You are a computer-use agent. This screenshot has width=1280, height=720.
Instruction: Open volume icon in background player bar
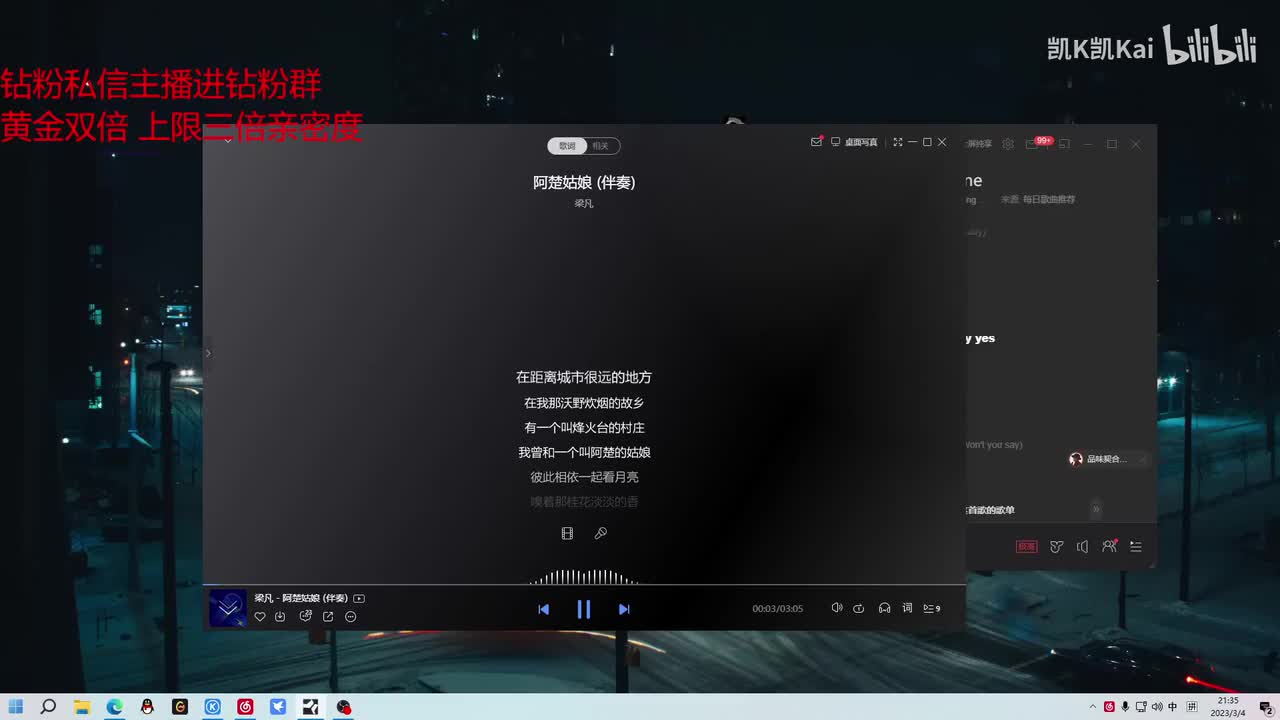(1082, 547)
